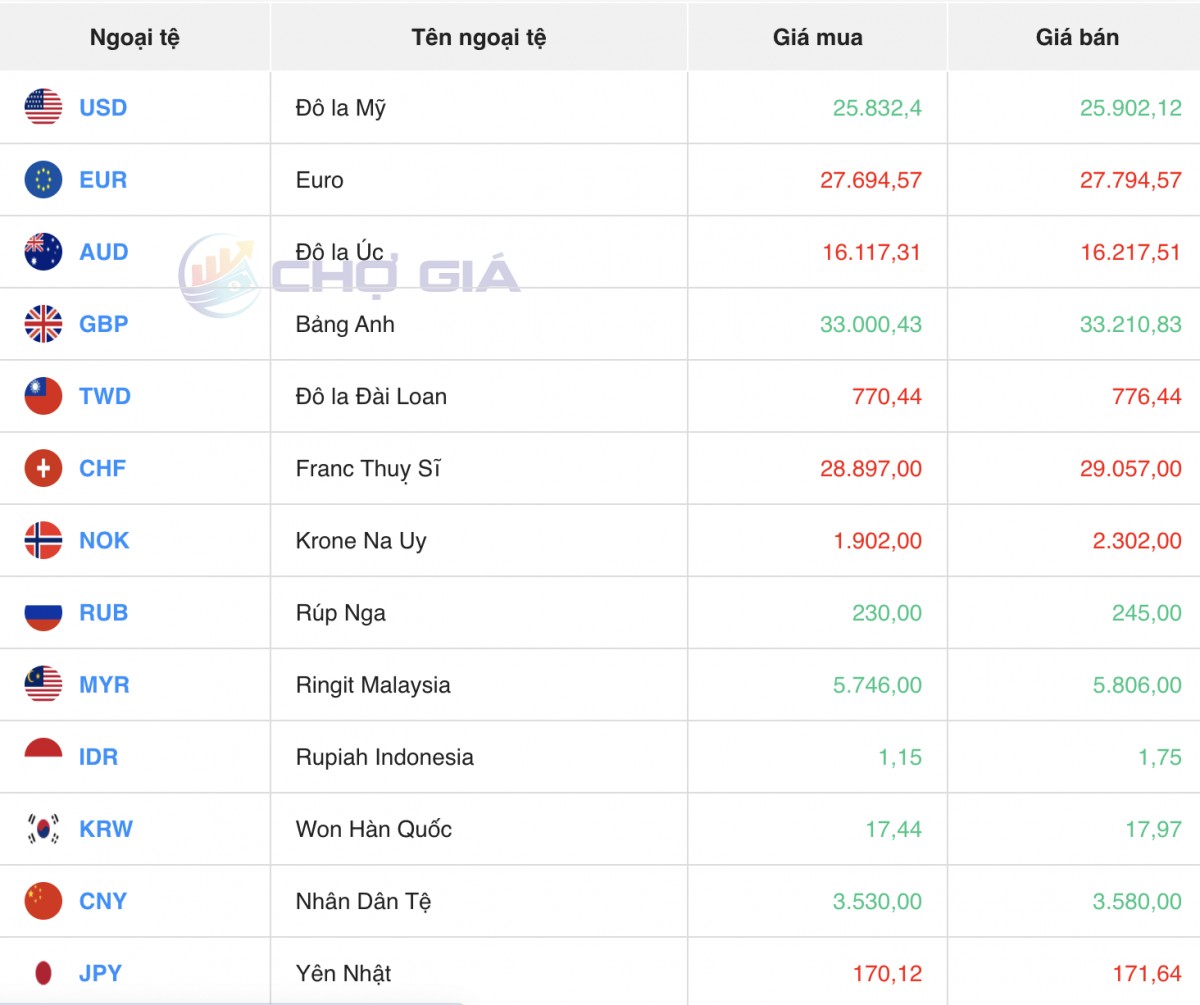Click the Australian flag icon
The width and height of the screenshot is (1200, 1005).
(x=43, y=252)
